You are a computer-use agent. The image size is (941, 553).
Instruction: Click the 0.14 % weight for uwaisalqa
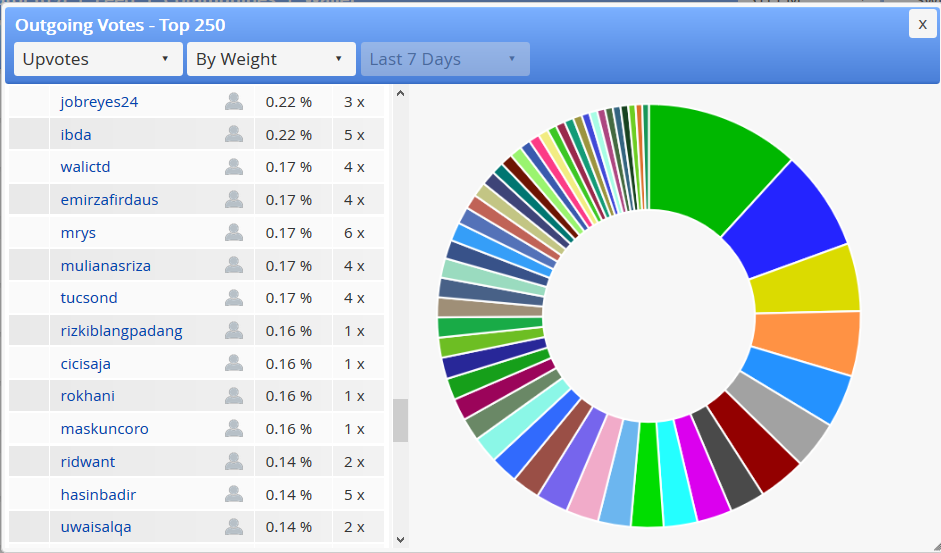[x=289, y=527]
